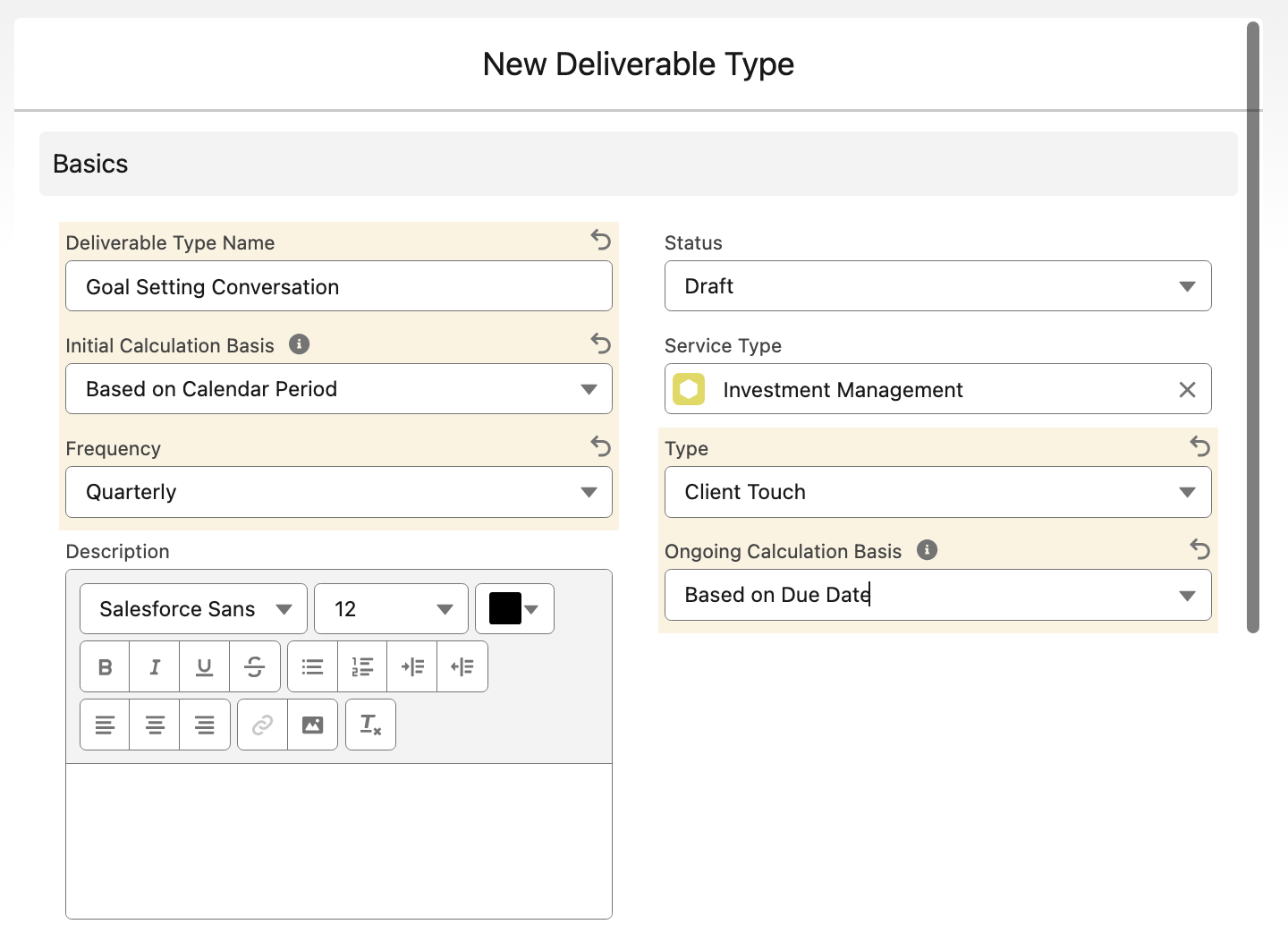
Task: Click into the Description text area
Action: (339, 841)
